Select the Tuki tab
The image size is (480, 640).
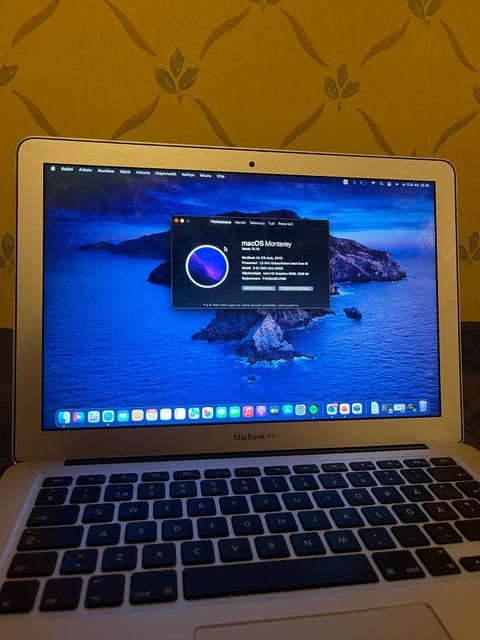pos(271,224)
